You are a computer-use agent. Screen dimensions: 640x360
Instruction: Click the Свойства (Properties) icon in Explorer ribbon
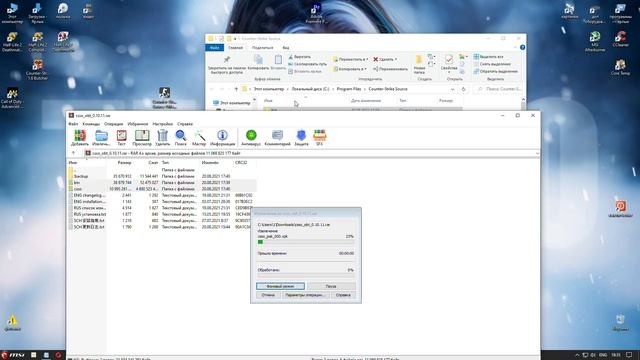coord(449,60)
